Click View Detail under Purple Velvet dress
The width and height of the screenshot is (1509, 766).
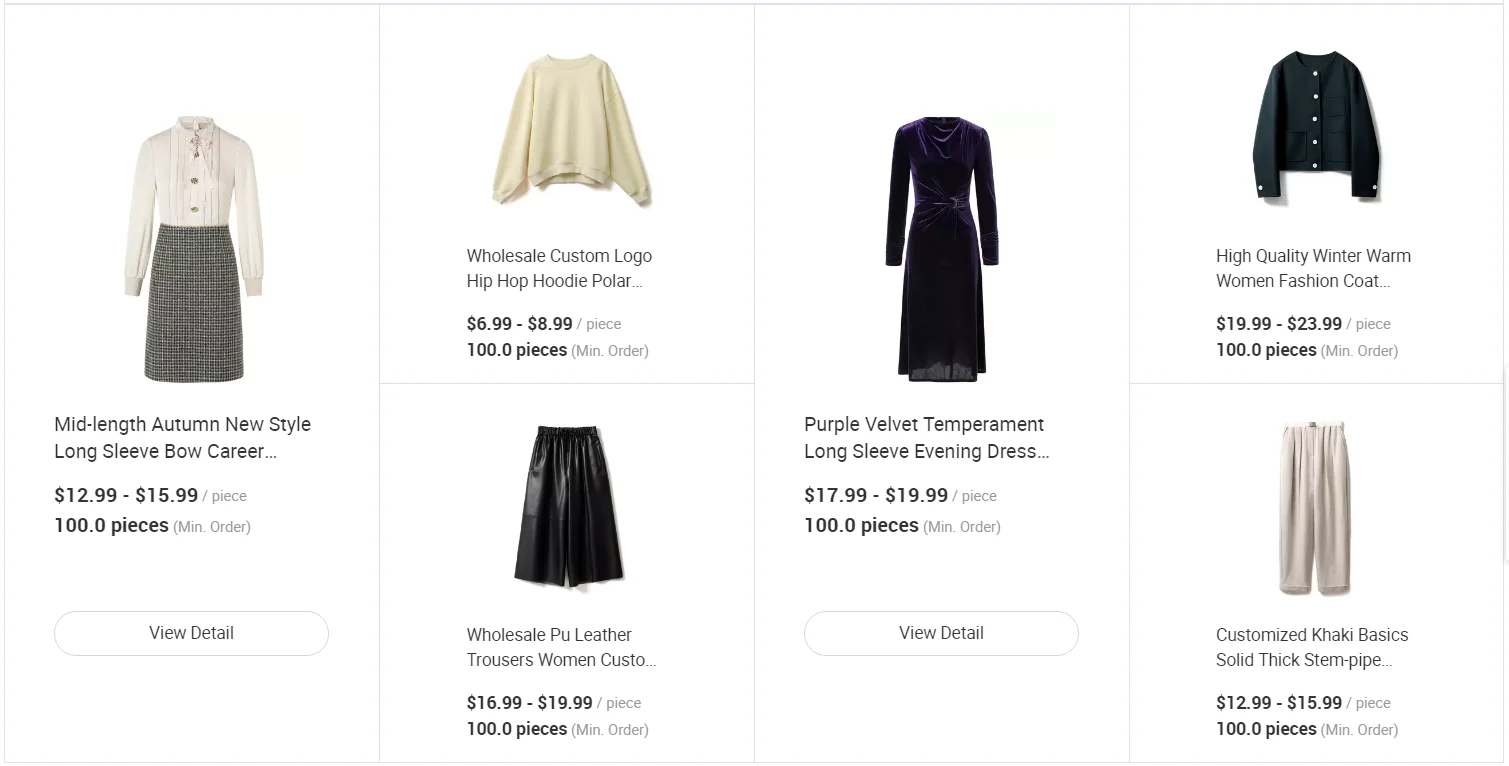(x=941, y=633)
